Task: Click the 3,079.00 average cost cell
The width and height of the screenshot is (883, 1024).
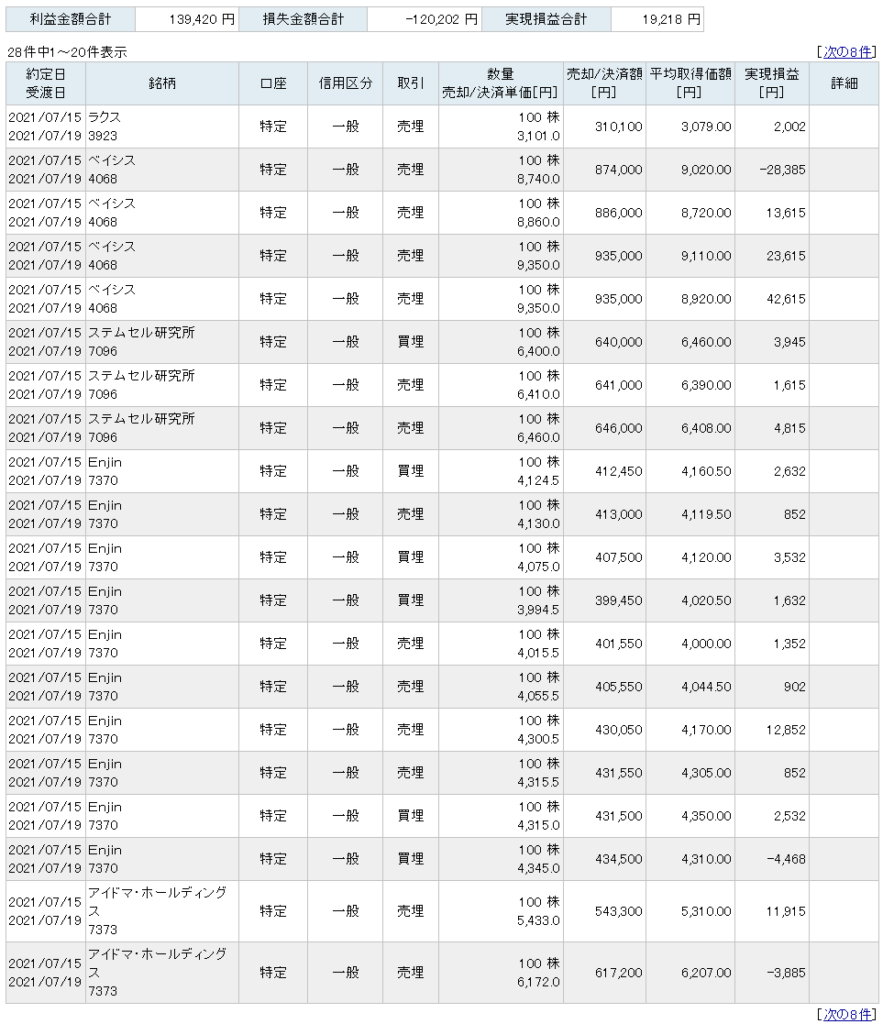Action: (x=690, y=127)
